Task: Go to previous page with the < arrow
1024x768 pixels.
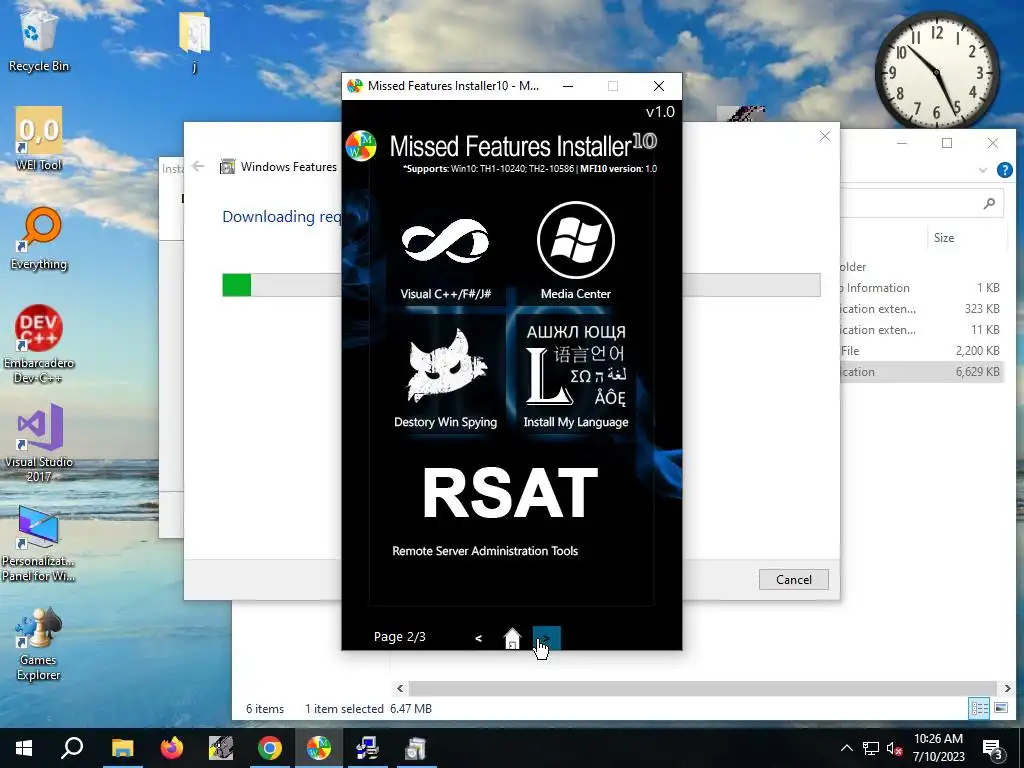Action: 478,638
